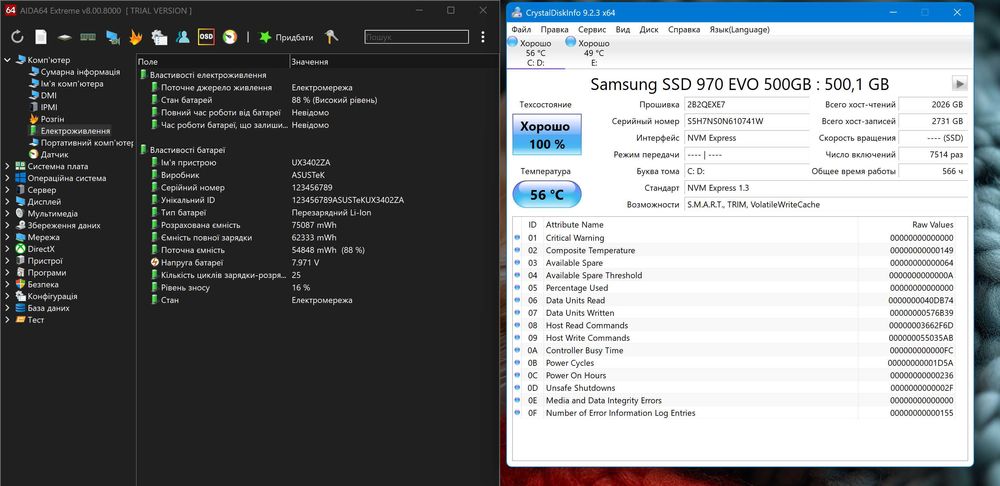Click the disk benchmark icon in AIDA64 toolbar
Viewport: 1000px width, 486px height.
(64, 37)
